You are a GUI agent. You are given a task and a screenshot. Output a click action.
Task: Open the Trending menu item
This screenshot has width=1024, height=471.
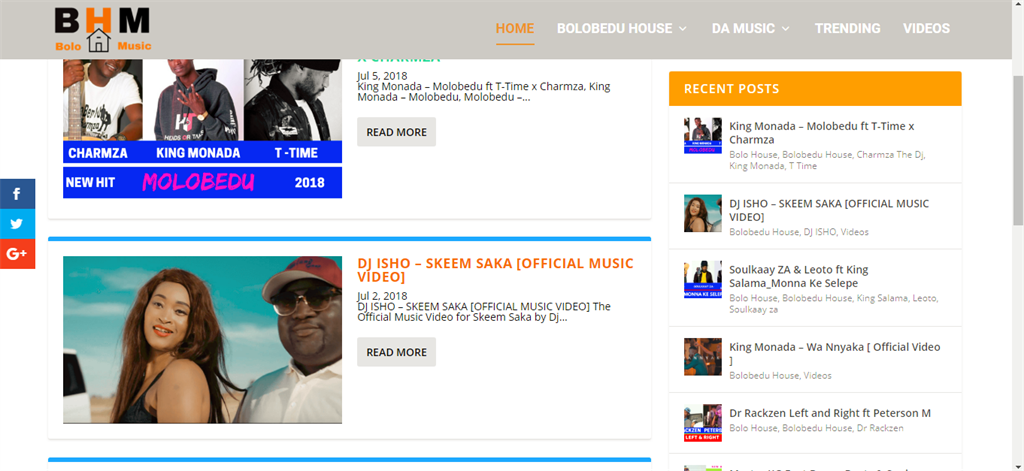click(x=847, y=29)
